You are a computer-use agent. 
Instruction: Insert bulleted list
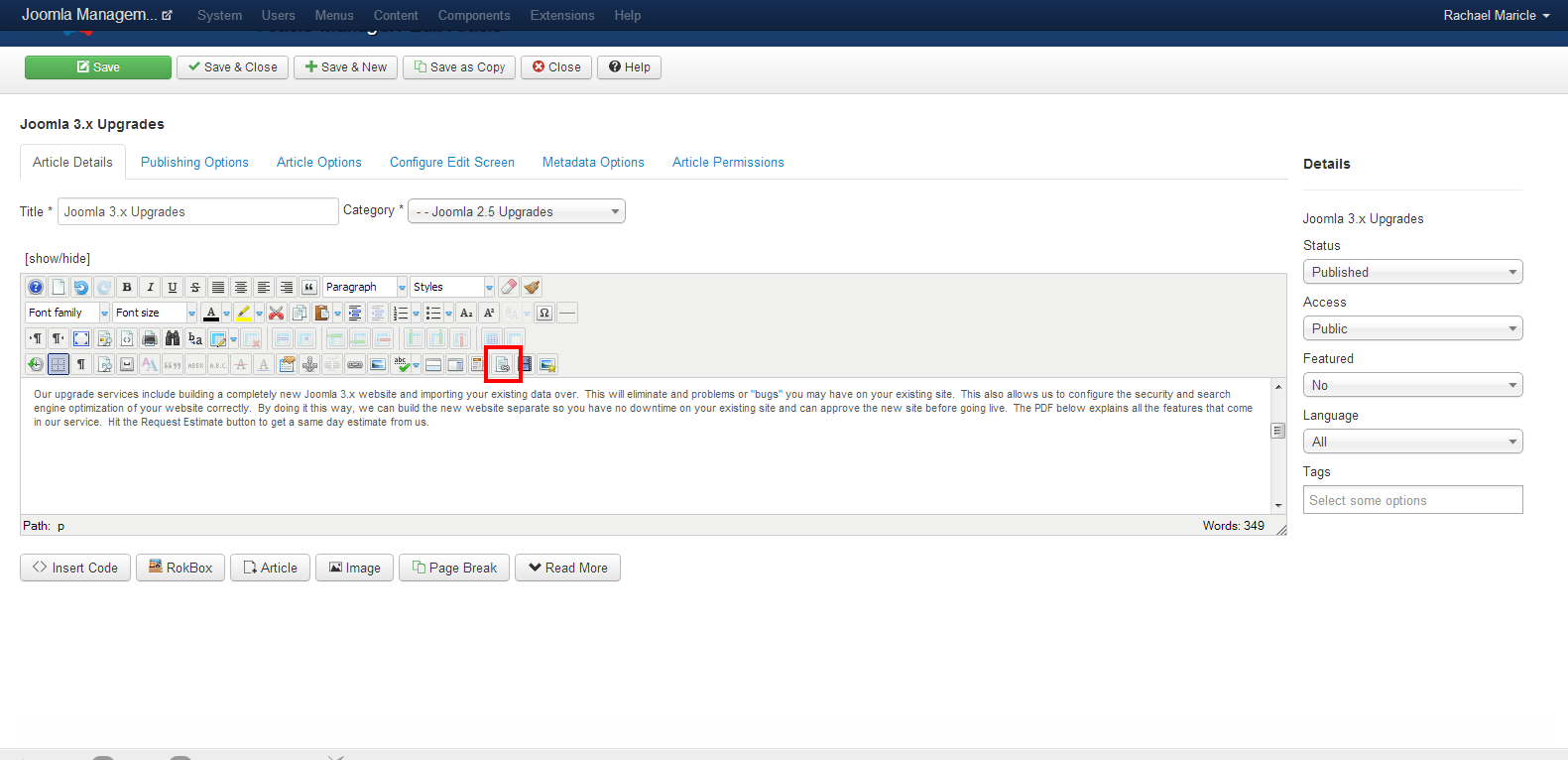pyautogui.click(x=433, y=313)
